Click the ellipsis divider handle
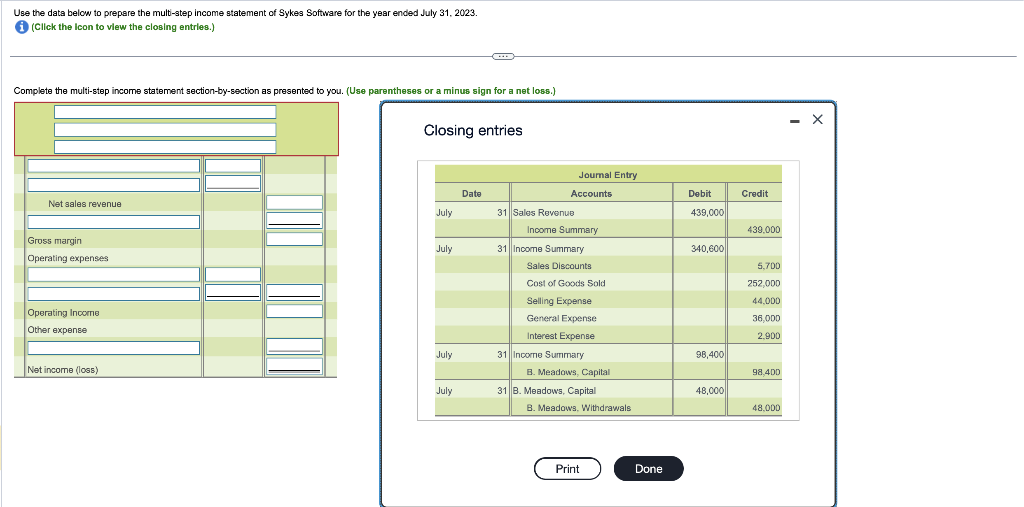The height and width of the screenshot is (507, 1024). (x=503, y=56)
